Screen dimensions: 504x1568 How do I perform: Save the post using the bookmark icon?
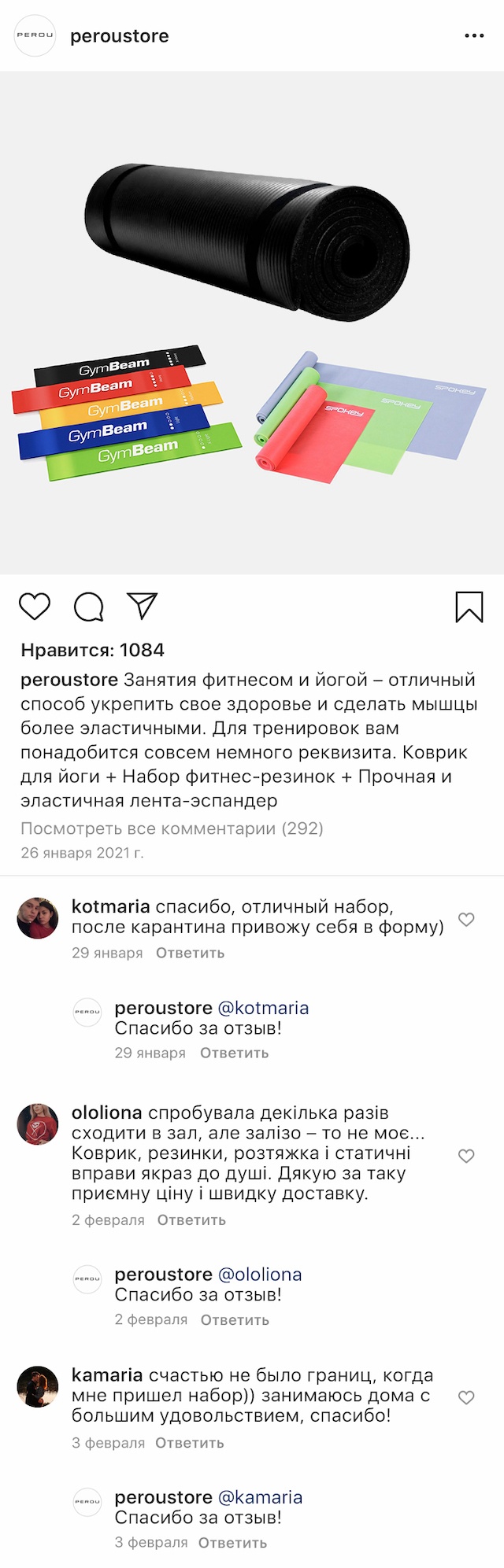tap(469, 607)
